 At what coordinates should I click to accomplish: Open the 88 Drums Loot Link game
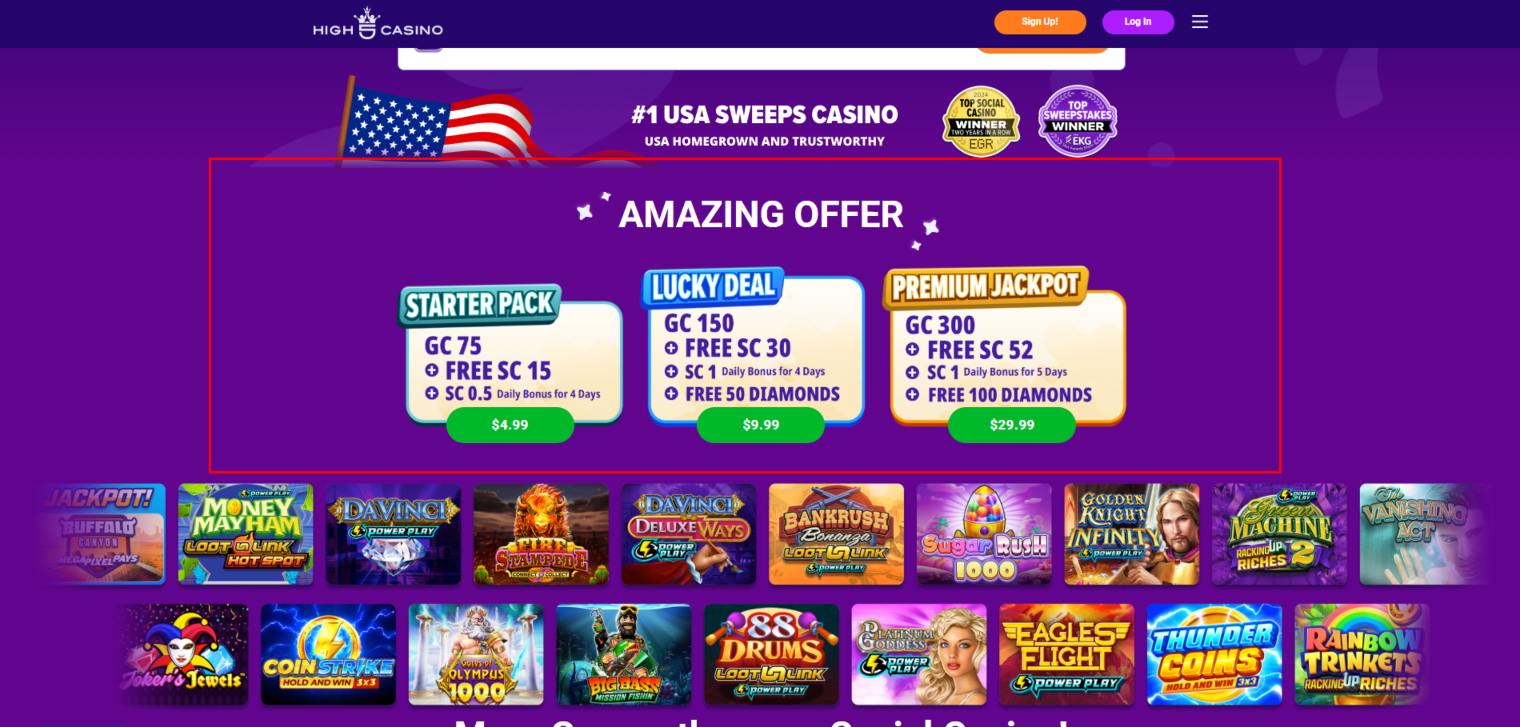[x=771, y=654]
